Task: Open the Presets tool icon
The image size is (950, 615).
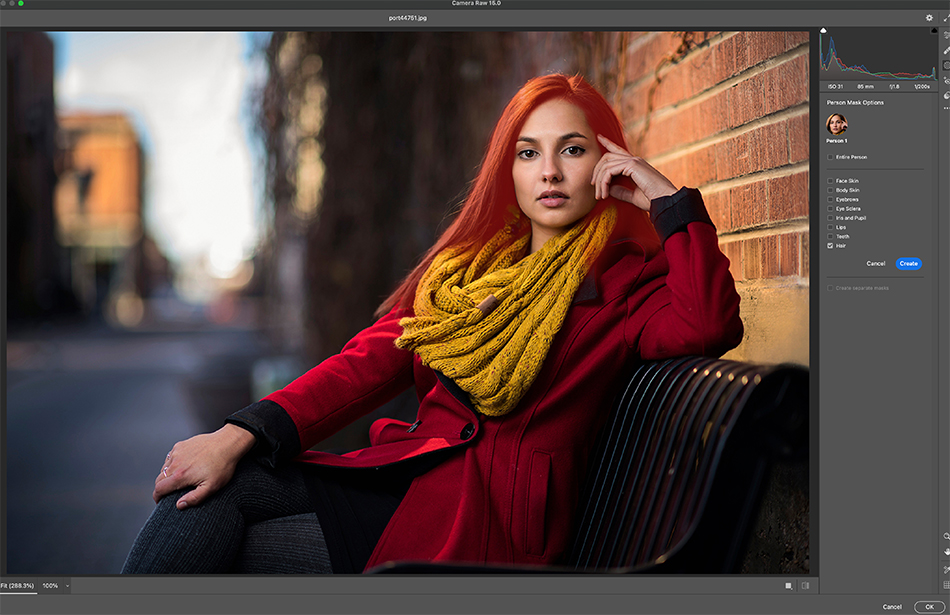Action: [x=946, y=95]
